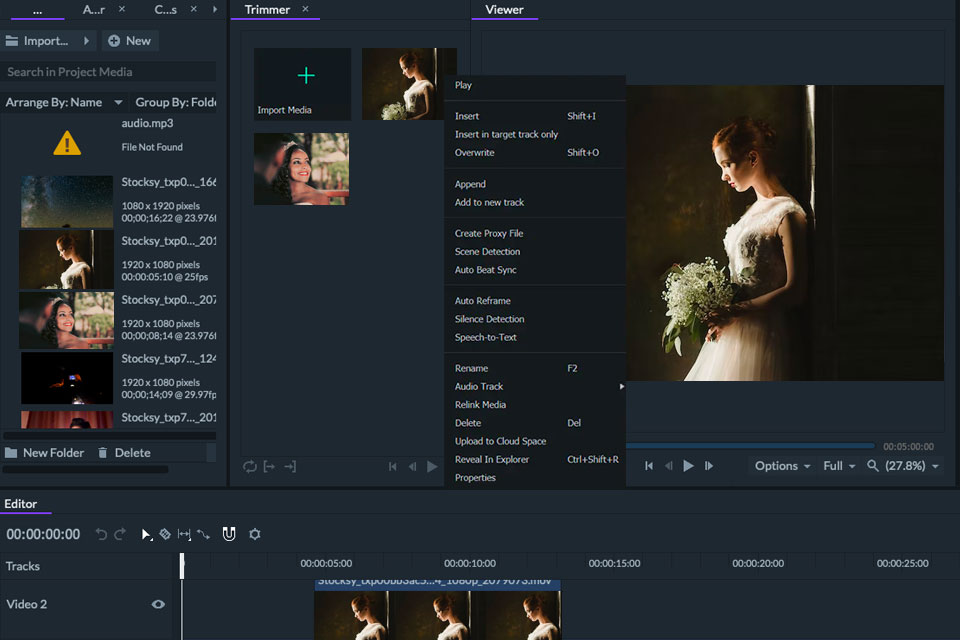Screen dimensions: 960x640
Task: Toggle loop playback icon in Trimmer
Action: tap(250, 467)
